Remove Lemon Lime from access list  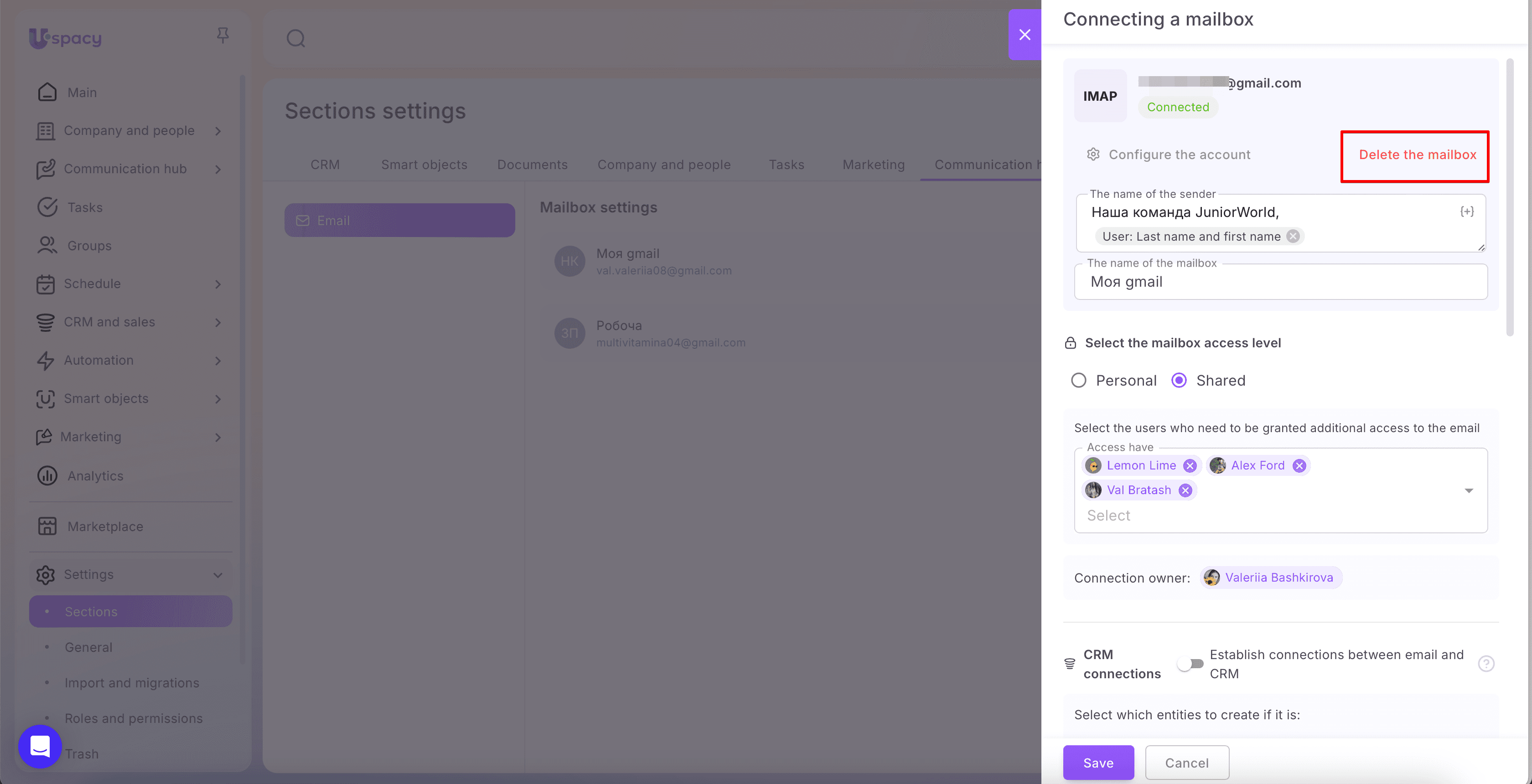(x=1190, y=465)
